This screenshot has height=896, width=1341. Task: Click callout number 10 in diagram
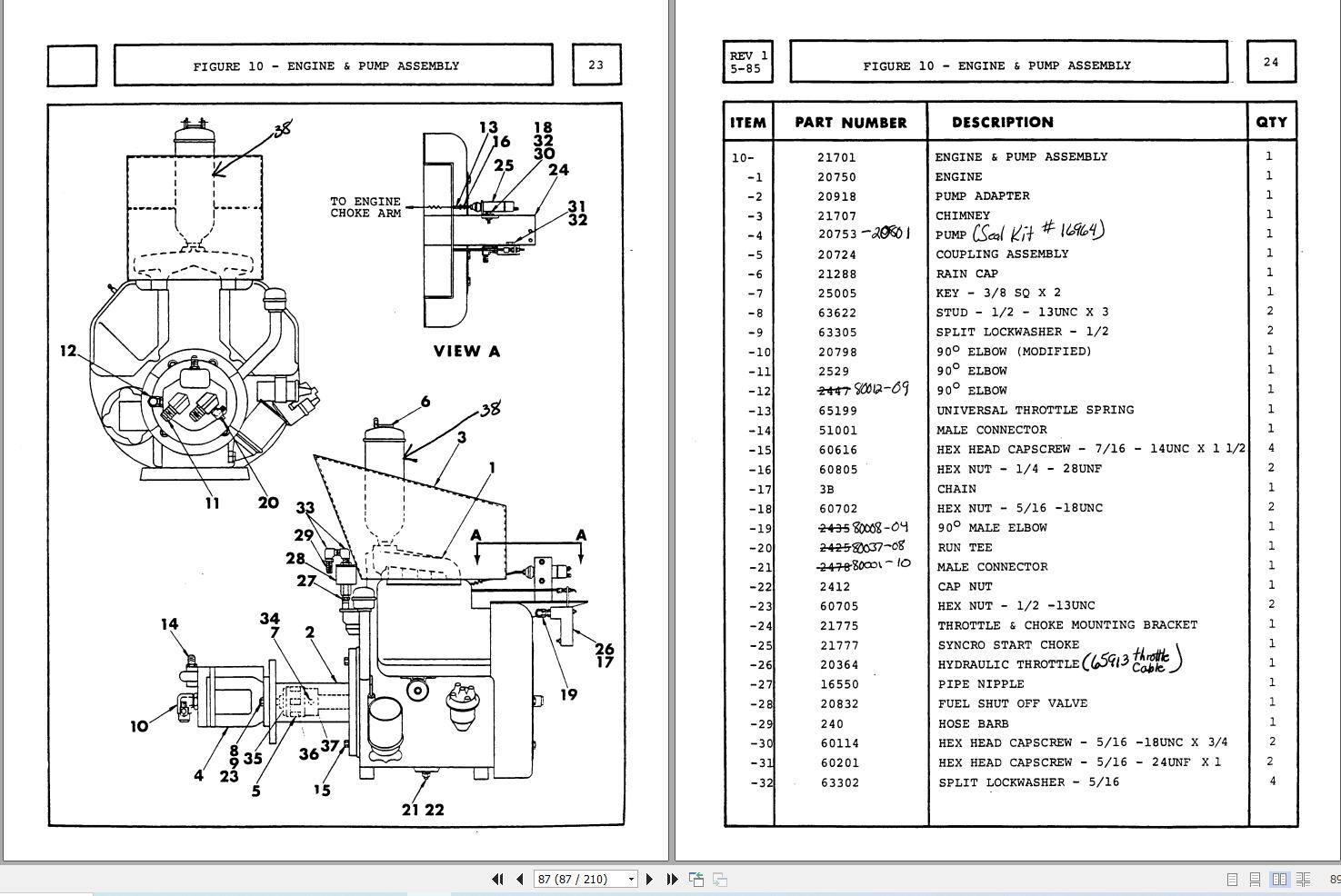pos(138,726)
